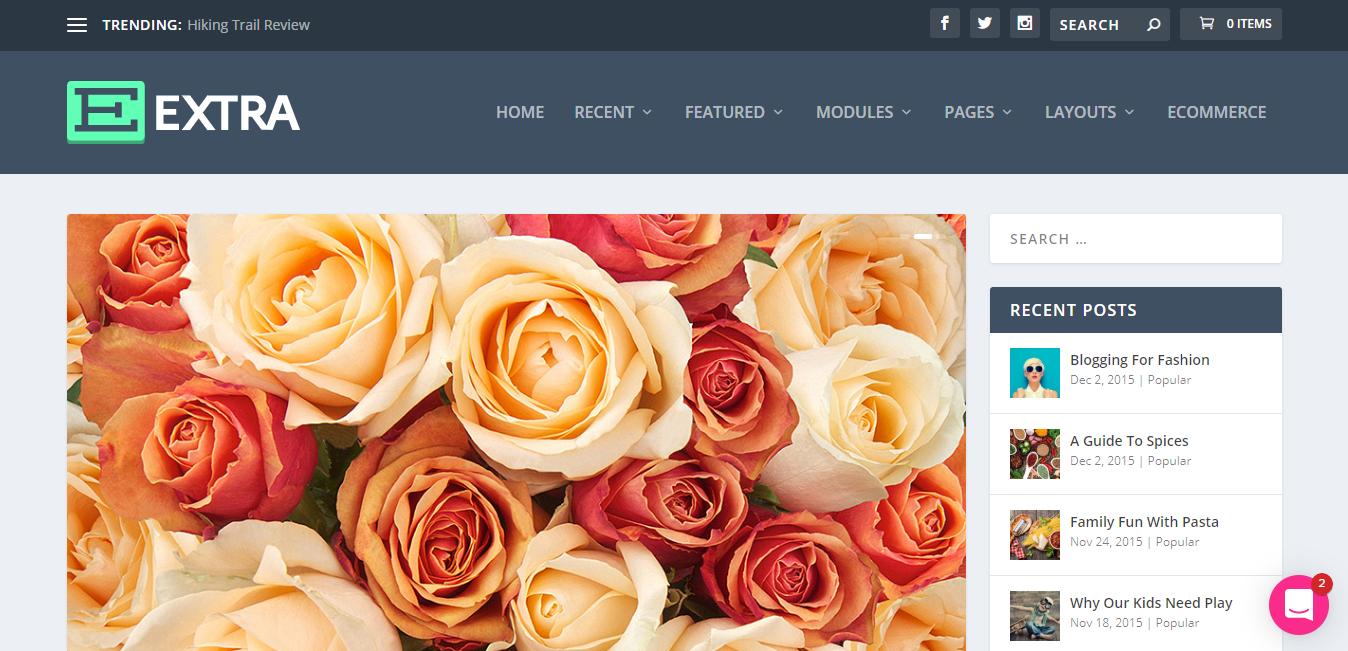
Task: Click the A Guide To Spices thumbnail
Action: tap(1035, 454)
